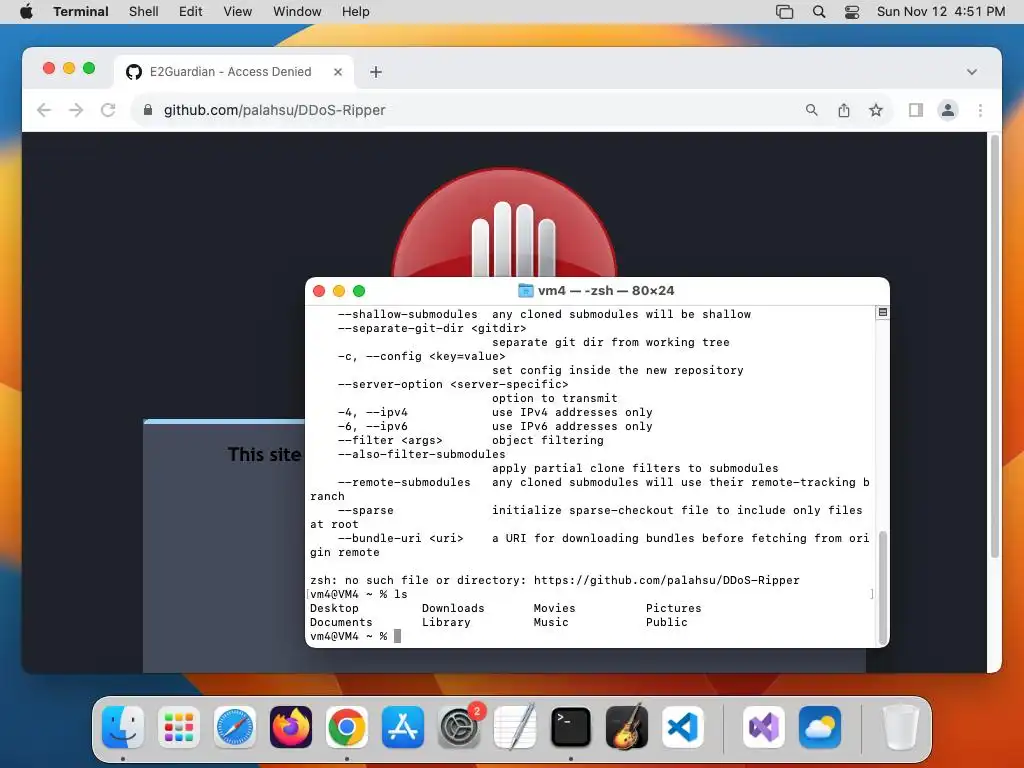Screen dimensions: 1024x768
Task: Open Visual Studio Code in dock
Action: click(683, 727)
